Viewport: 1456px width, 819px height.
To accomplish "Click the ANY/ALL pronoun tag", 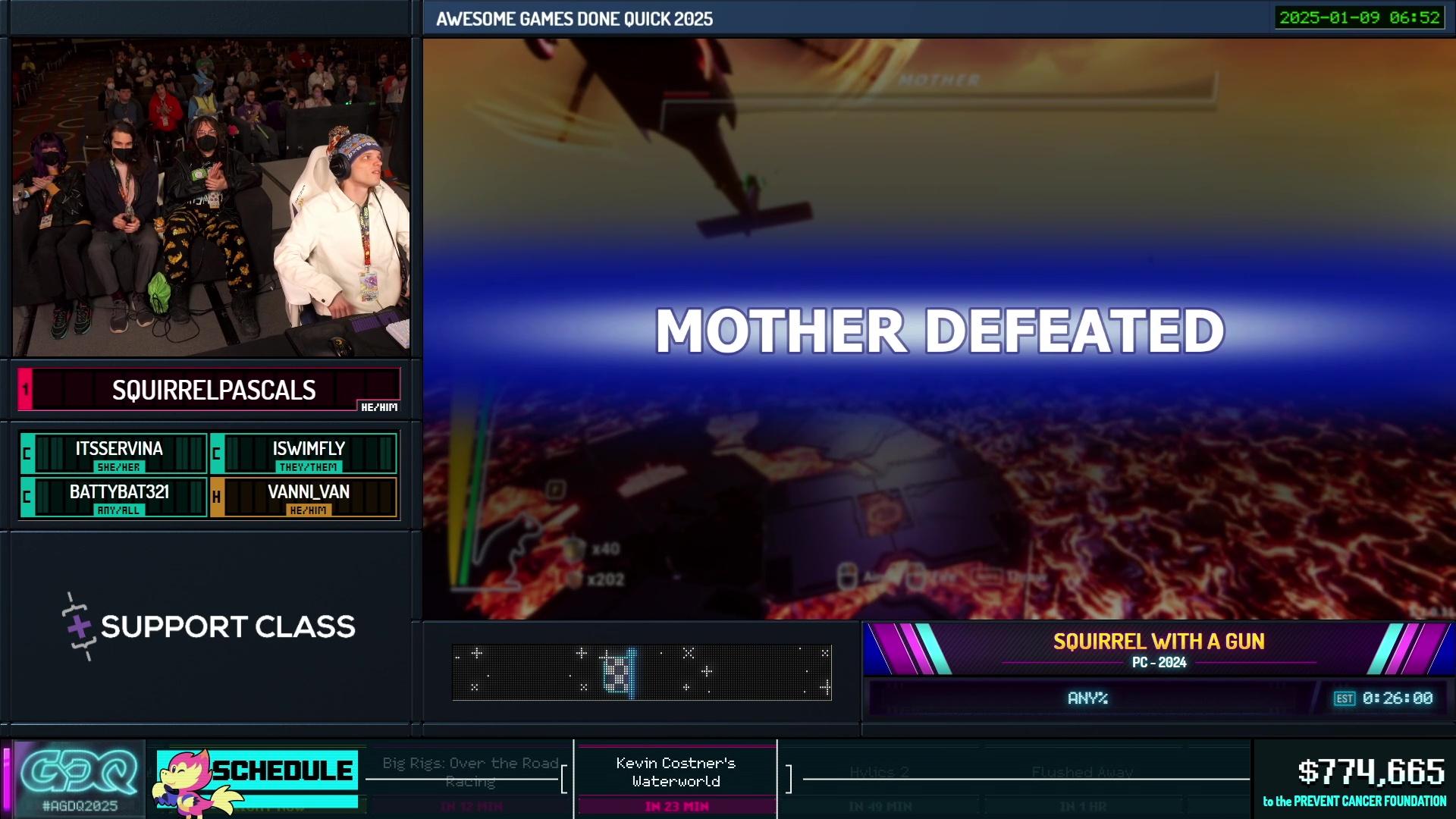I will click(x=119, y=510).
